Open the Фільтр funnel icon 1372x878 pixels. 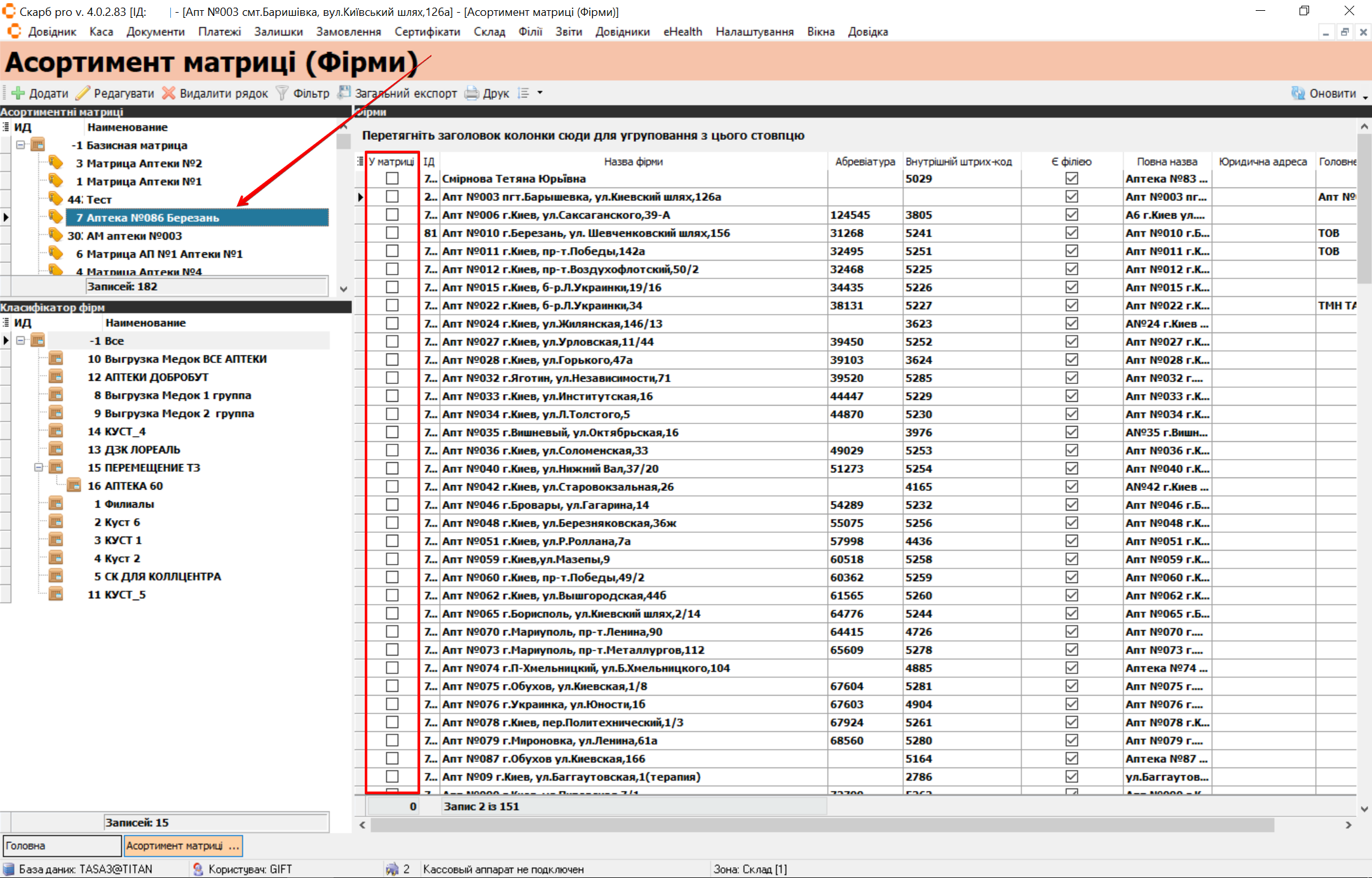point(282,93)
